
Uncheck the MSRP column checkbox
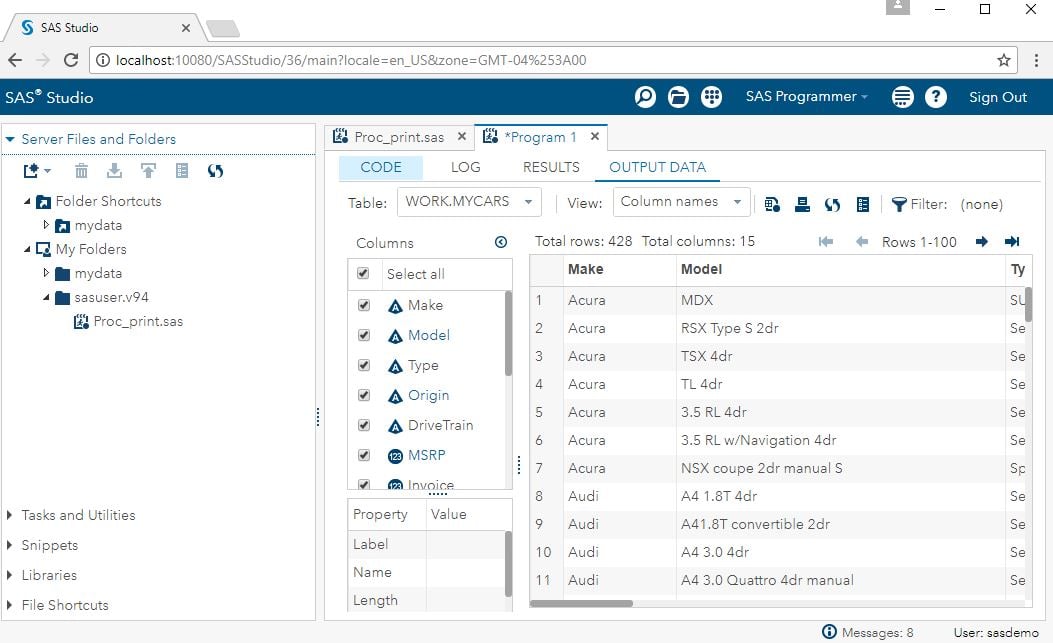(364, 455)
